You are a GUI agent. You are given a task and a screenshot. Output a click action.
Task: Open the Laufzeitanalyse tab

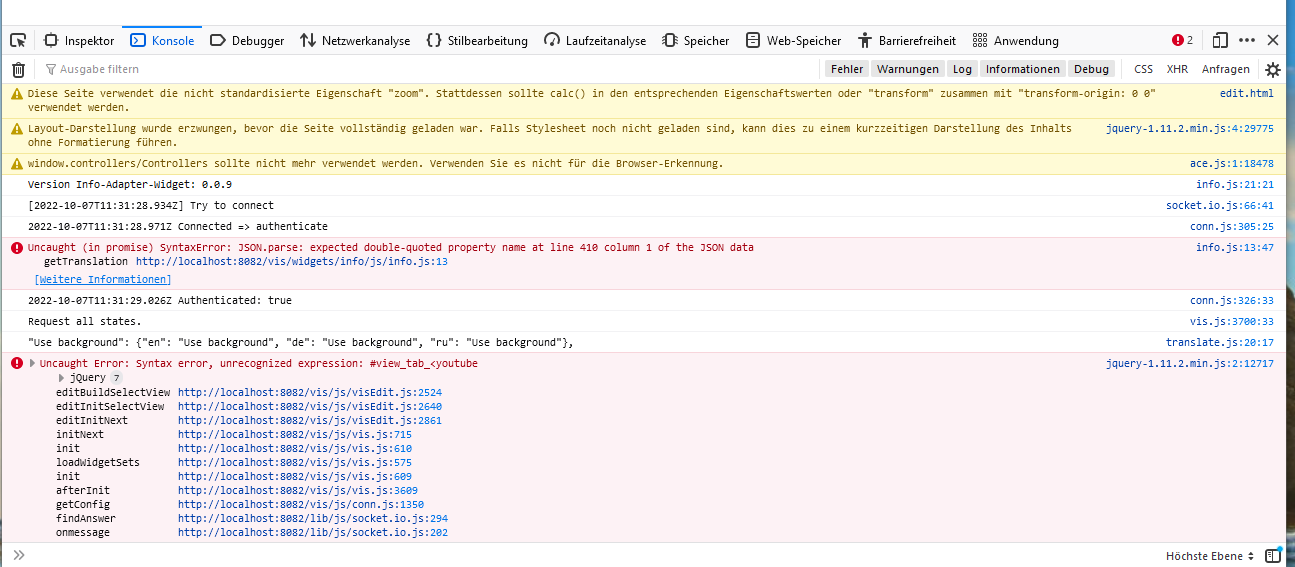pyautogui.click(x=595, y=41)
